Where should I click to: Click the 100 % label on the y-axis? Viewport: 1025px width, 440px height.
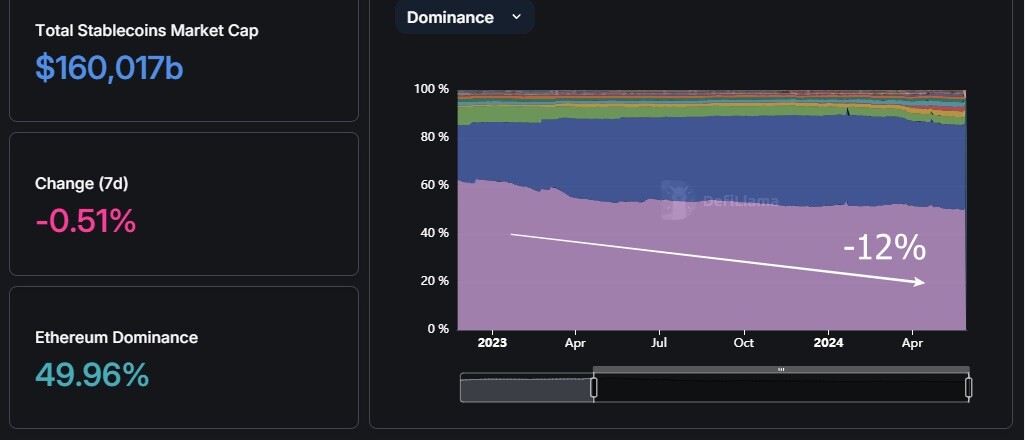431,89
